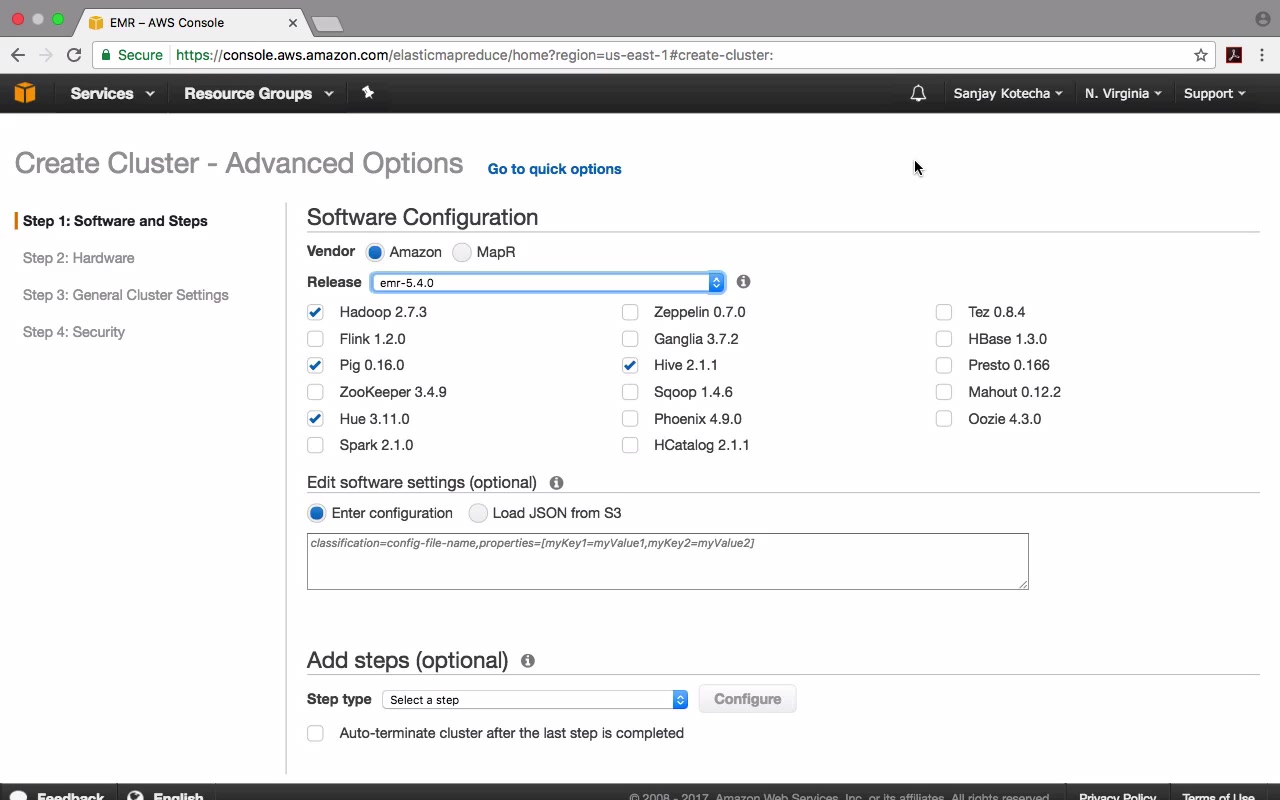Screen dimensions: 1280x800
Task: Uncheck the Hive 2.1.1 checkbox
Action: (x=630, y=365)
